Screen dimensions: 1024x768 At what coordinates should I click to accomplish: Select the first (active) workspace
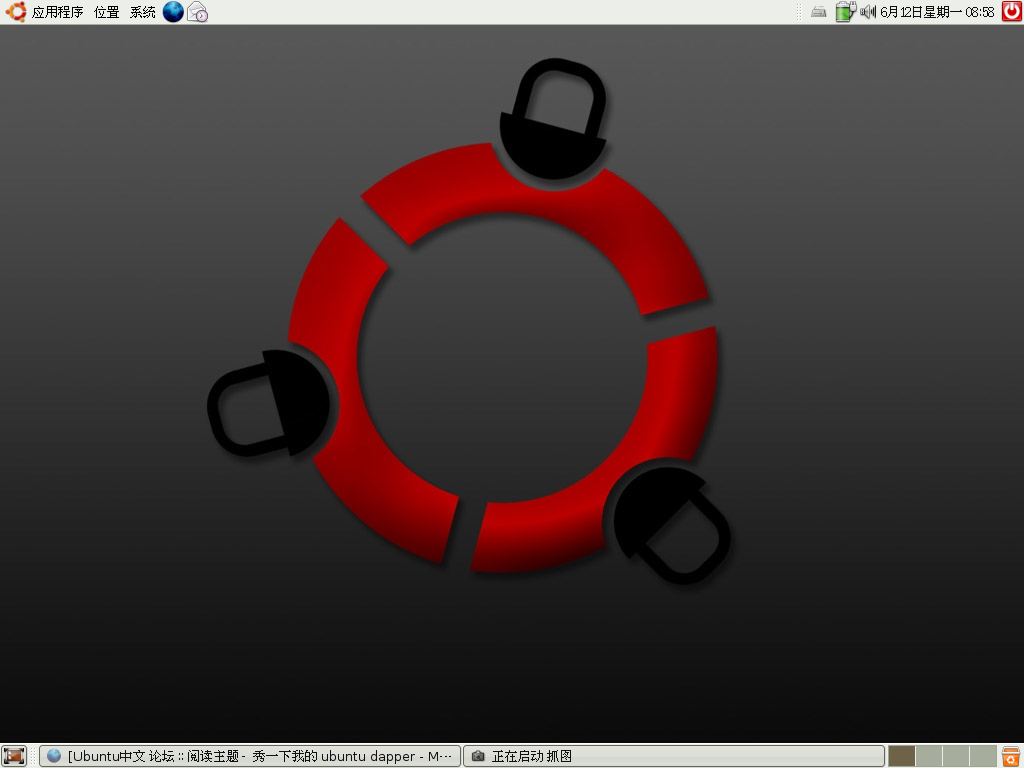pyautogui.click(x=901, y=756)
